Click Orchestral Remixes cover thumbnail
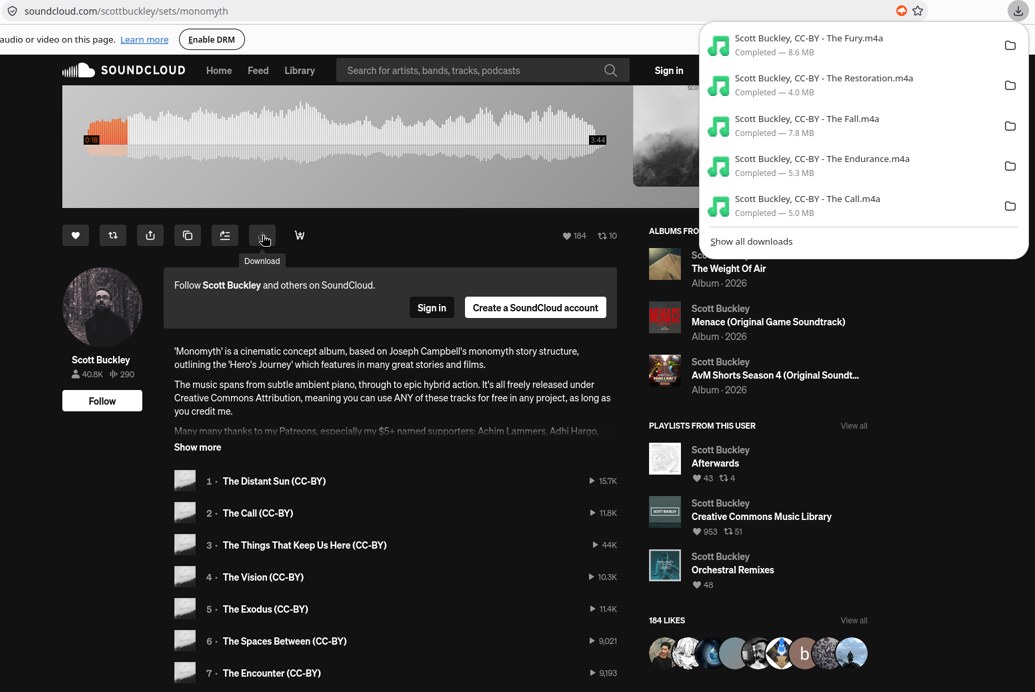The image size is (1035, 692). tap(665, 565)
